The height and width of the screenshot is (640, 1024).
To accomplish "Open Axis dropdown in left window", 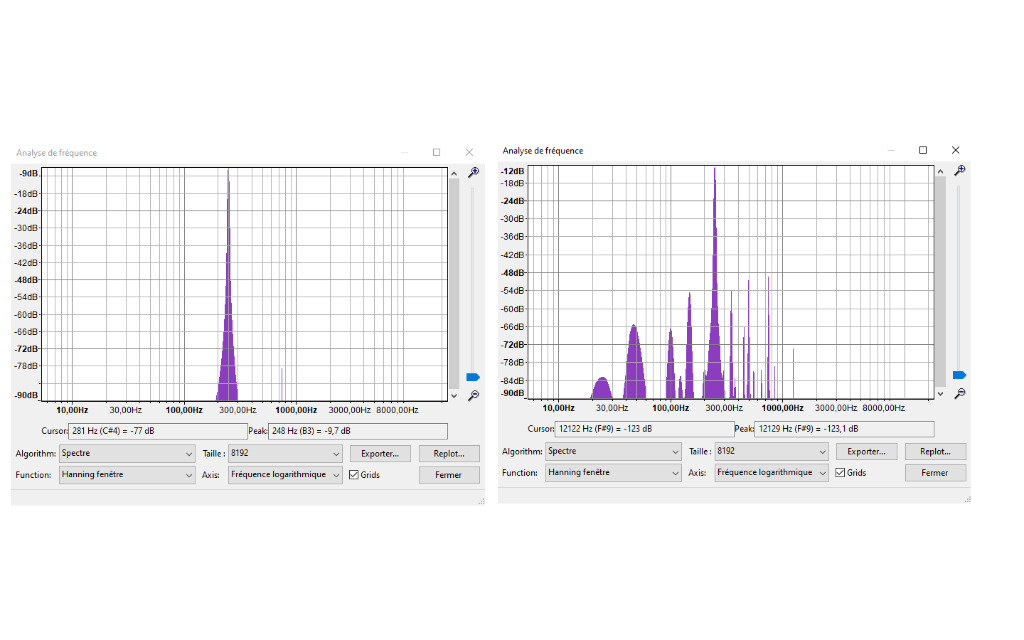I will 286,475.
